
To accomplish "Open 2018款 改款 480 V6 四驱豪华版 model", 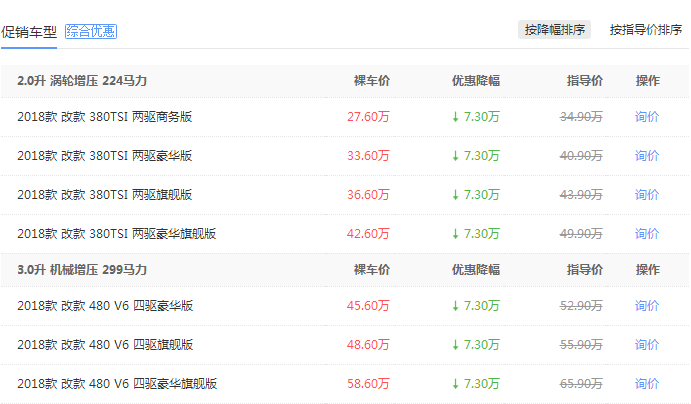I will pos(104,306).
